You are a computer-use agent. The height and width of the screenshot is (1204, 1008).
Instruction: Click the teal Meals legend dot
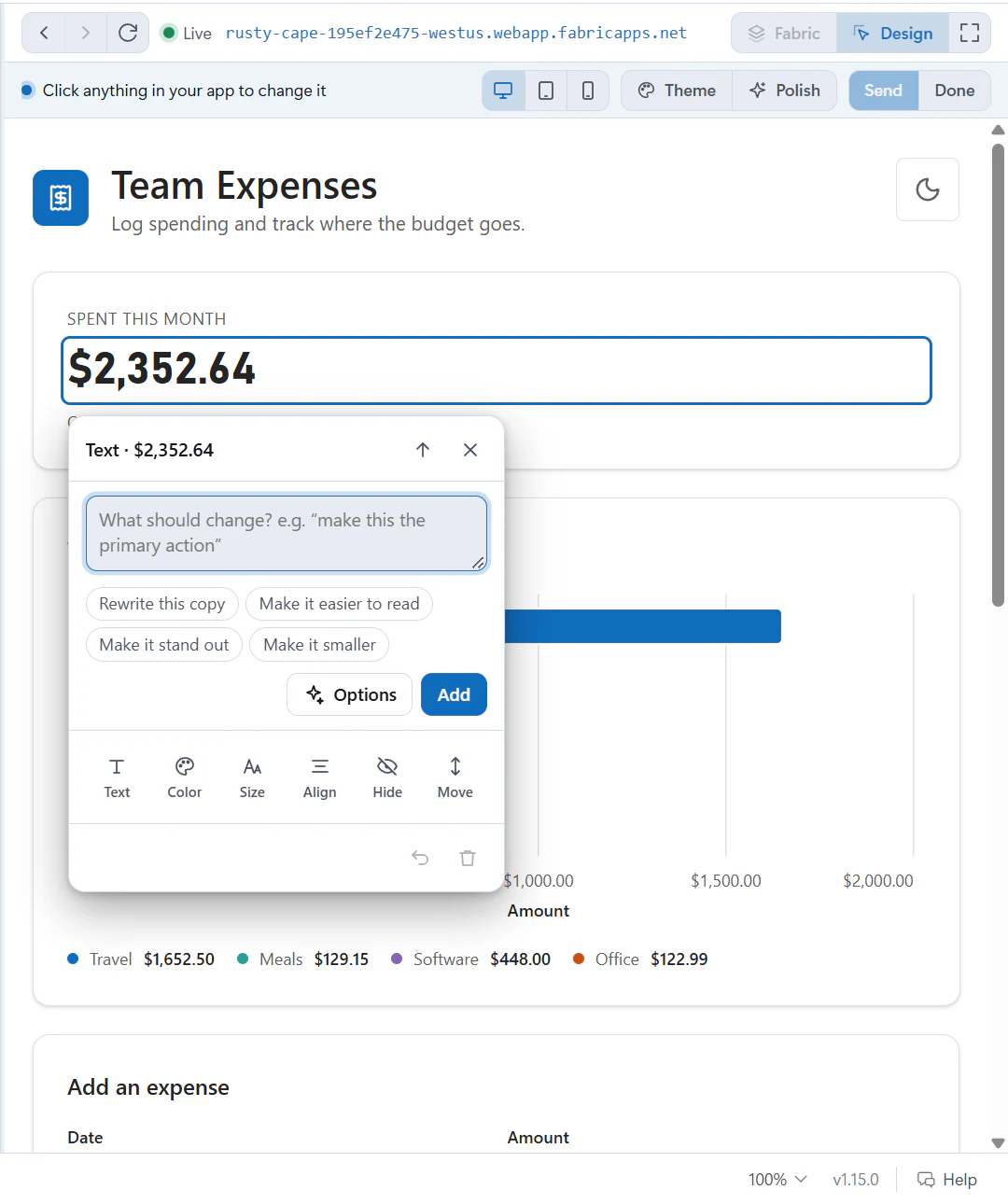click(243, 959)
